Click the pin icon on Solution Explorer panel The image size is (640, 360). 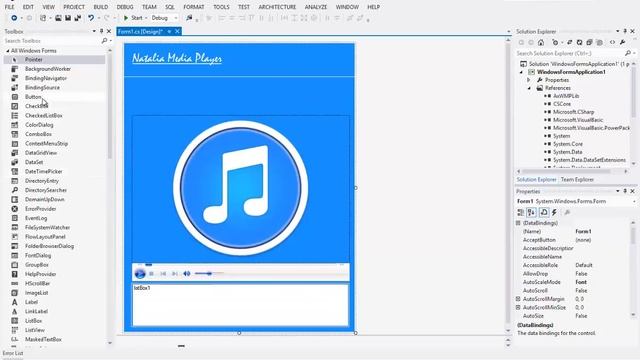click(x=625, y=31)
